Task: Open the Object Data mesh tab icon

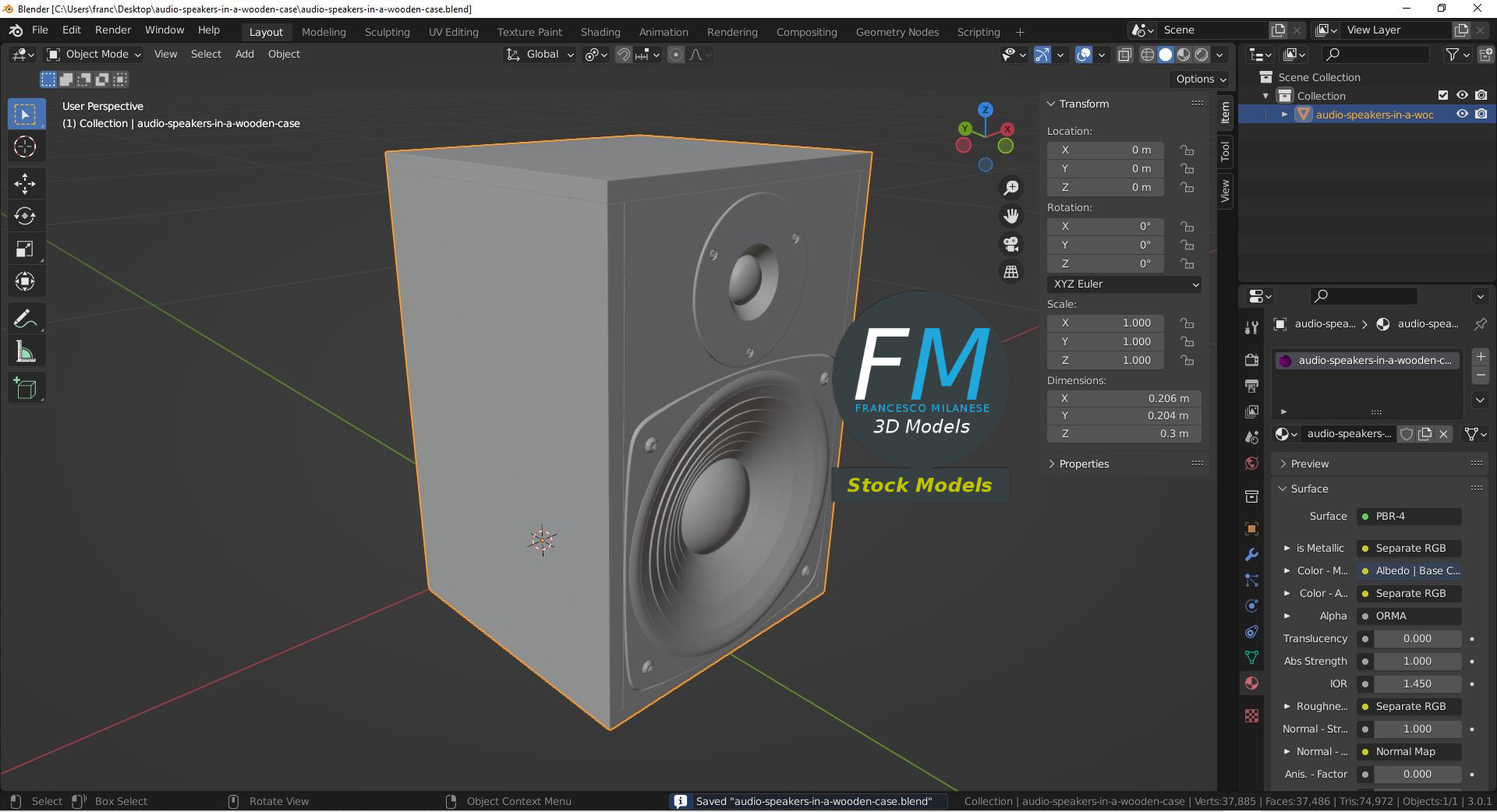Action: (1251, 657)
